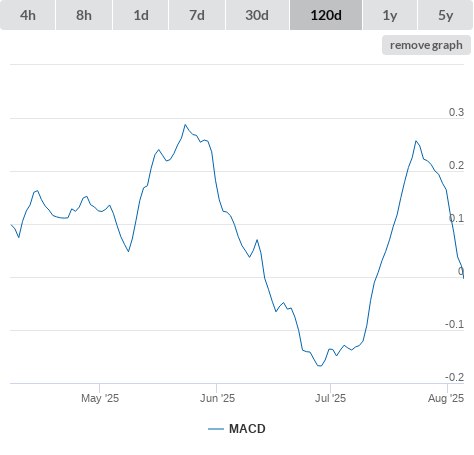Switch chart to 30d range
This screenshot has width=474, height=455.
257,15
